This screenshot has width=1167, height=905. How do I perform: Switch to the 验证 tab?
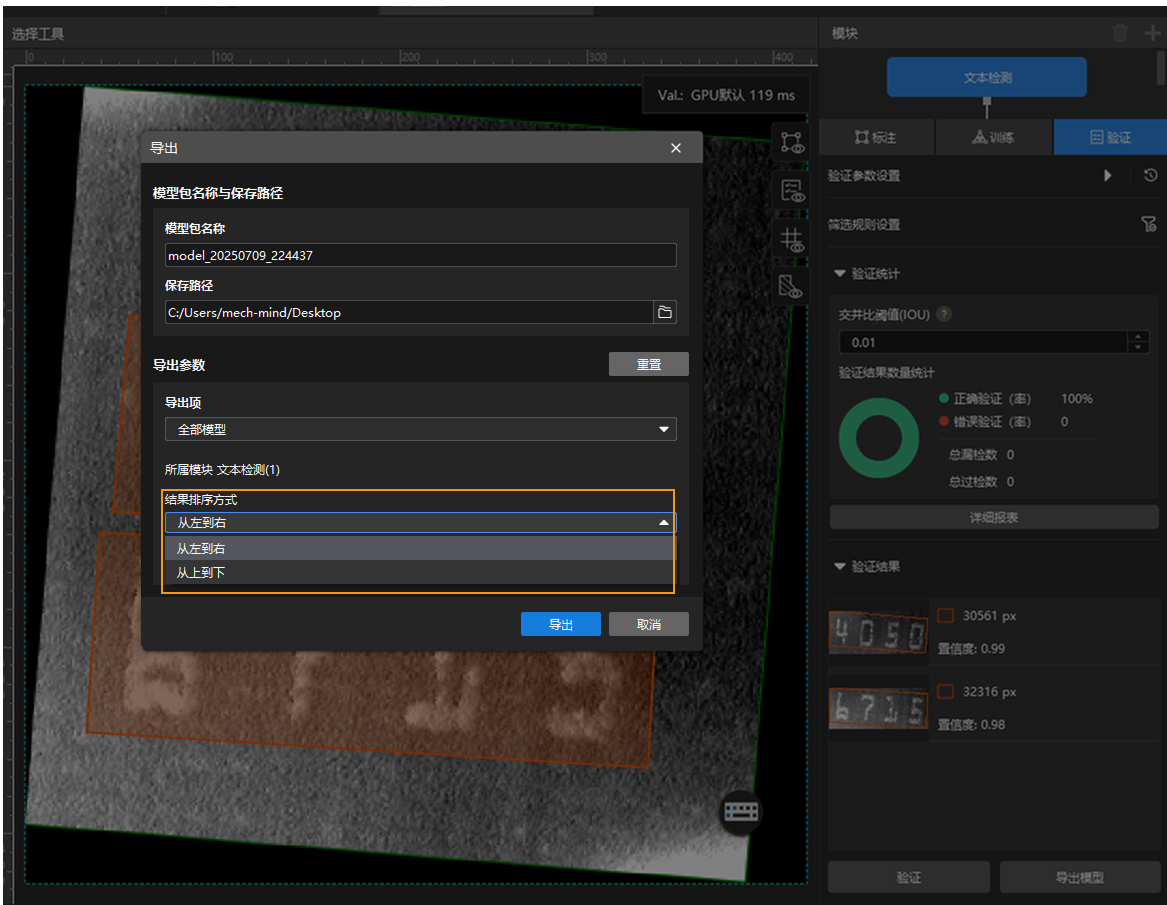coord(1110,138)
